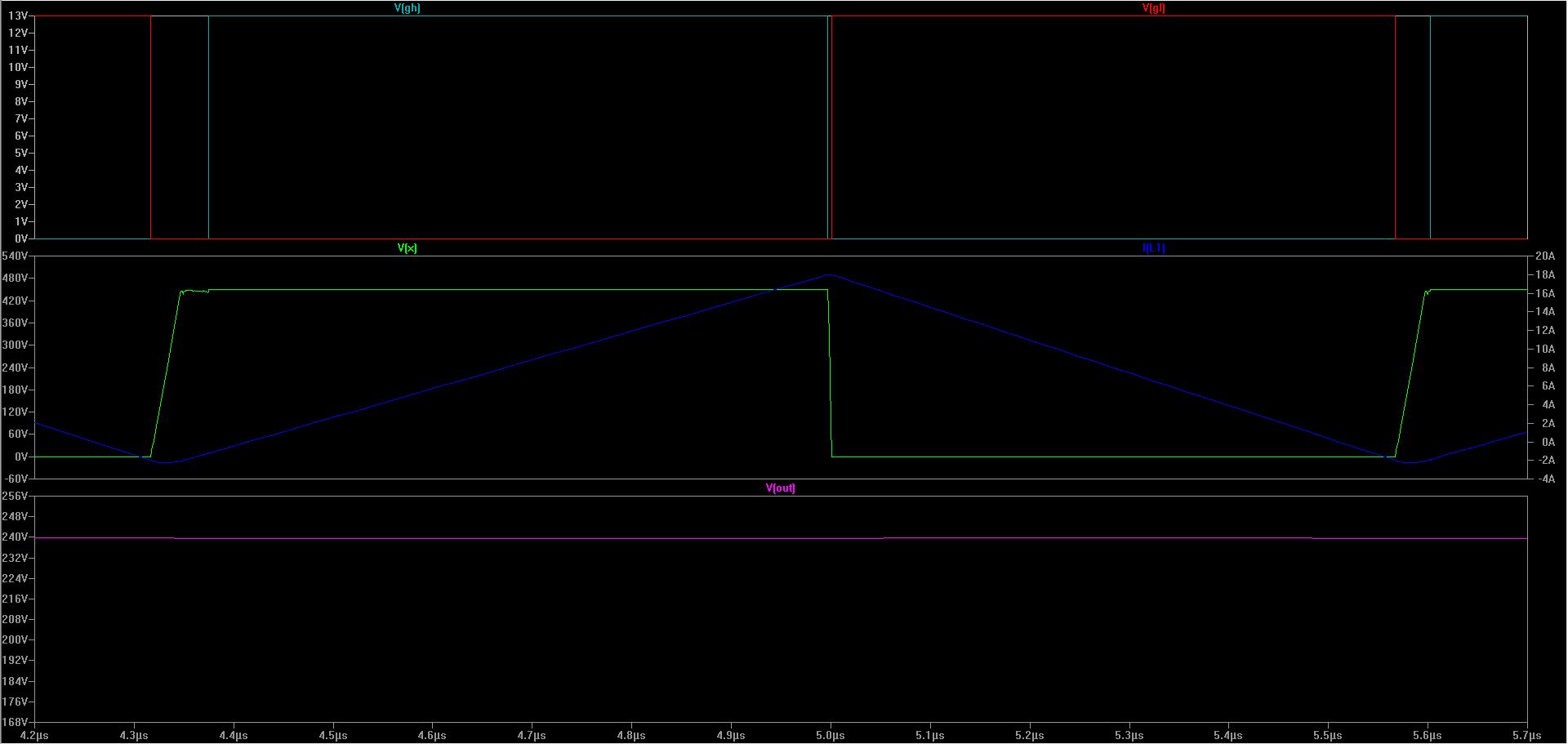Click the -60V tick on V(x) axis

(x=16, y=479)
